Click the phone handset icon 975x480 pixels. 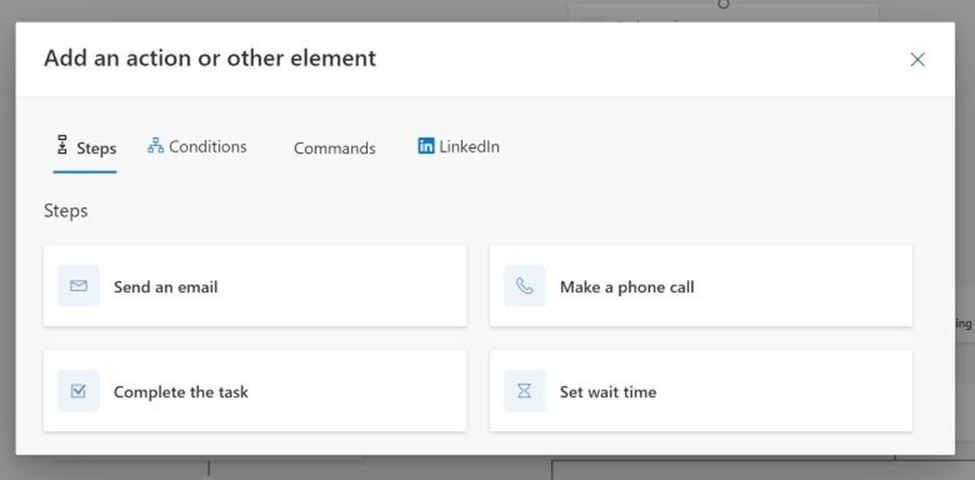point(525,286)
